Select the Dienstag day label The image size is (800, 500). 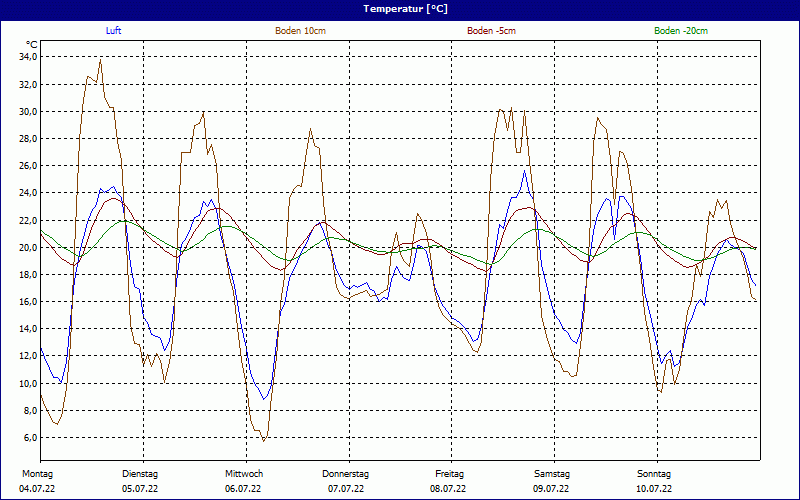tap(140, 473)
